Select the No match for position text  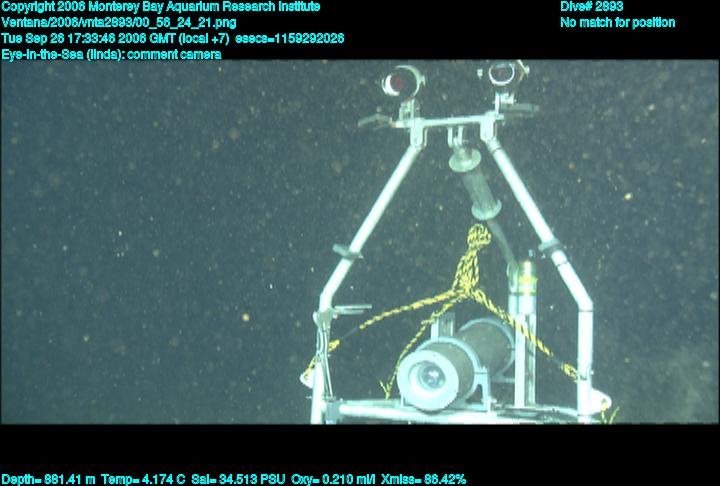[617, 22]
